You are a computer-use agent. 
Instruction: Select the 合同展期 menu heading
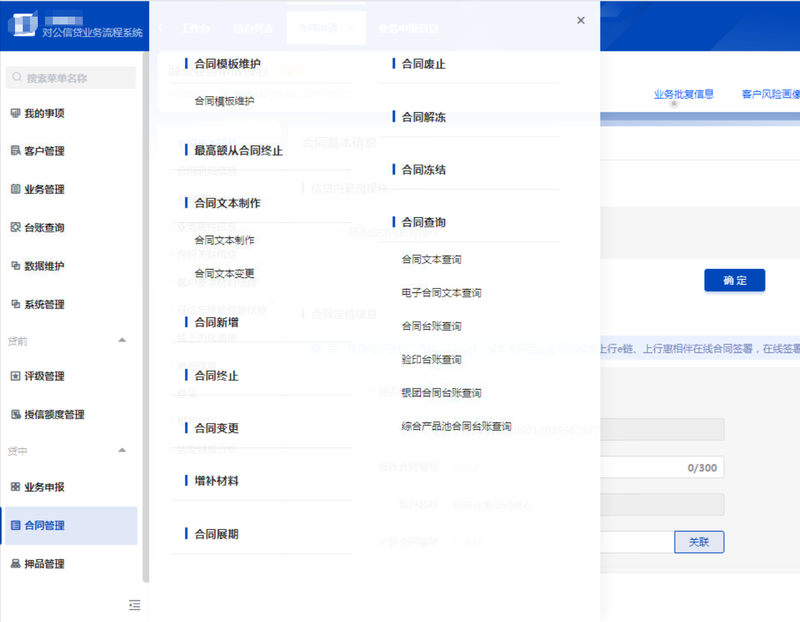click(216, 534)
